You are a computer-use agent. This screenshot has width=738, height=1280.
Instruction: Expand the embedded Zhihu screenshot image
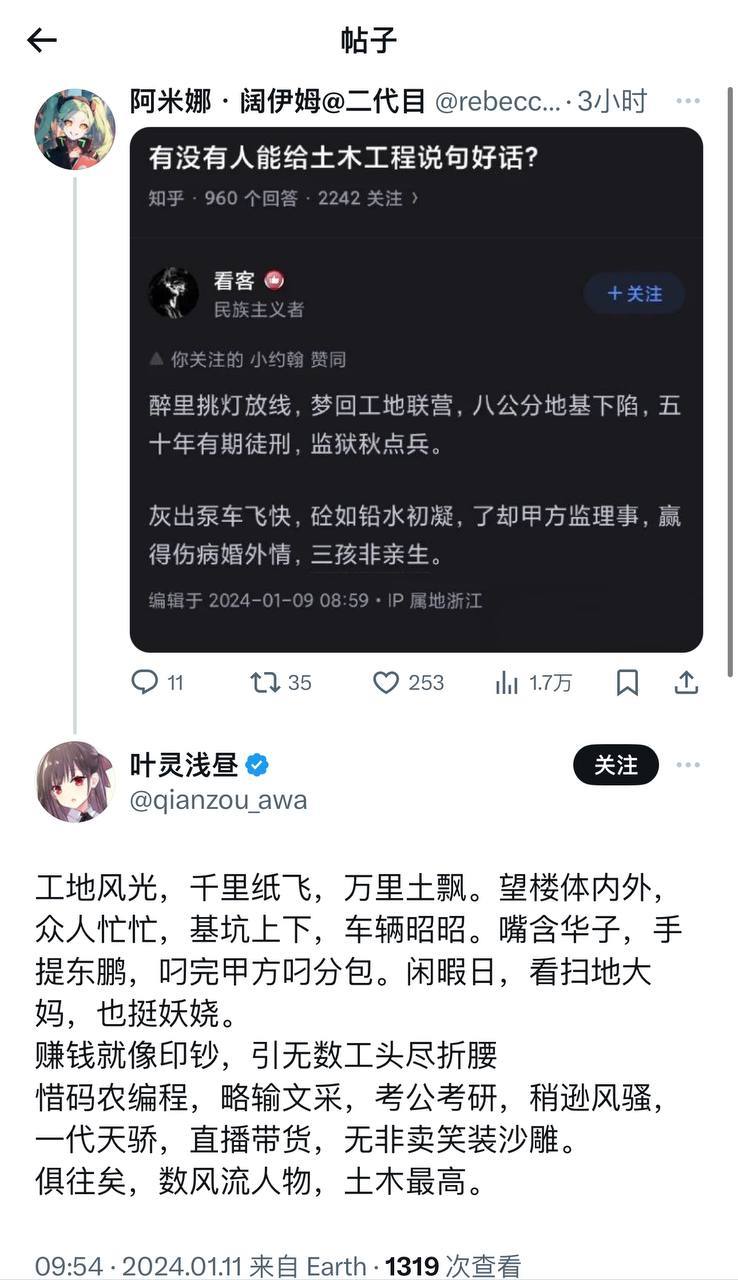[x=416, y=390]
